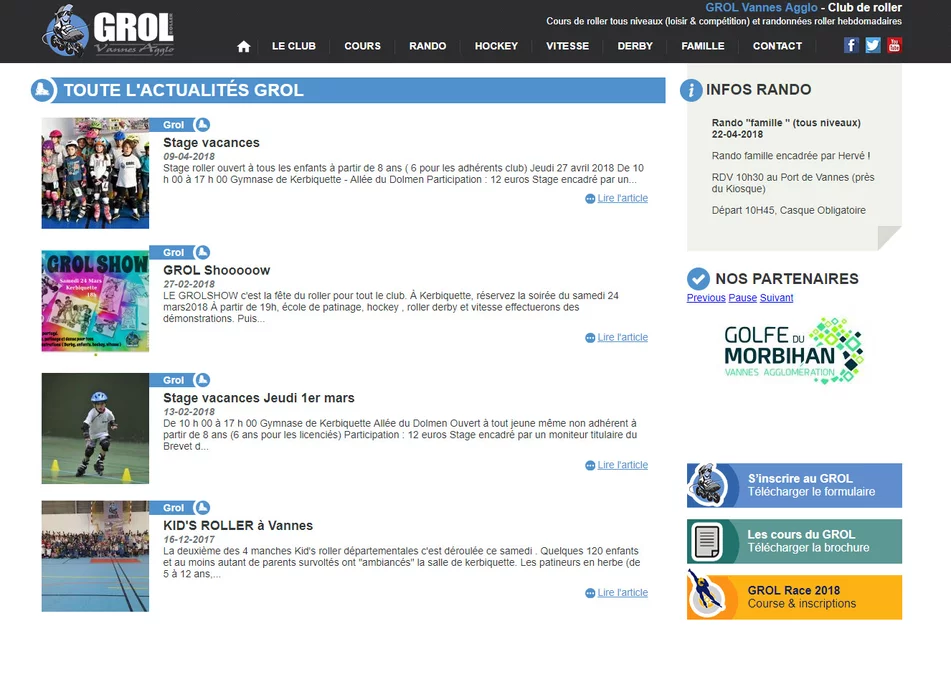Open the HOCKEY menu item
This screenshot has width=951, height=677.
496,46
